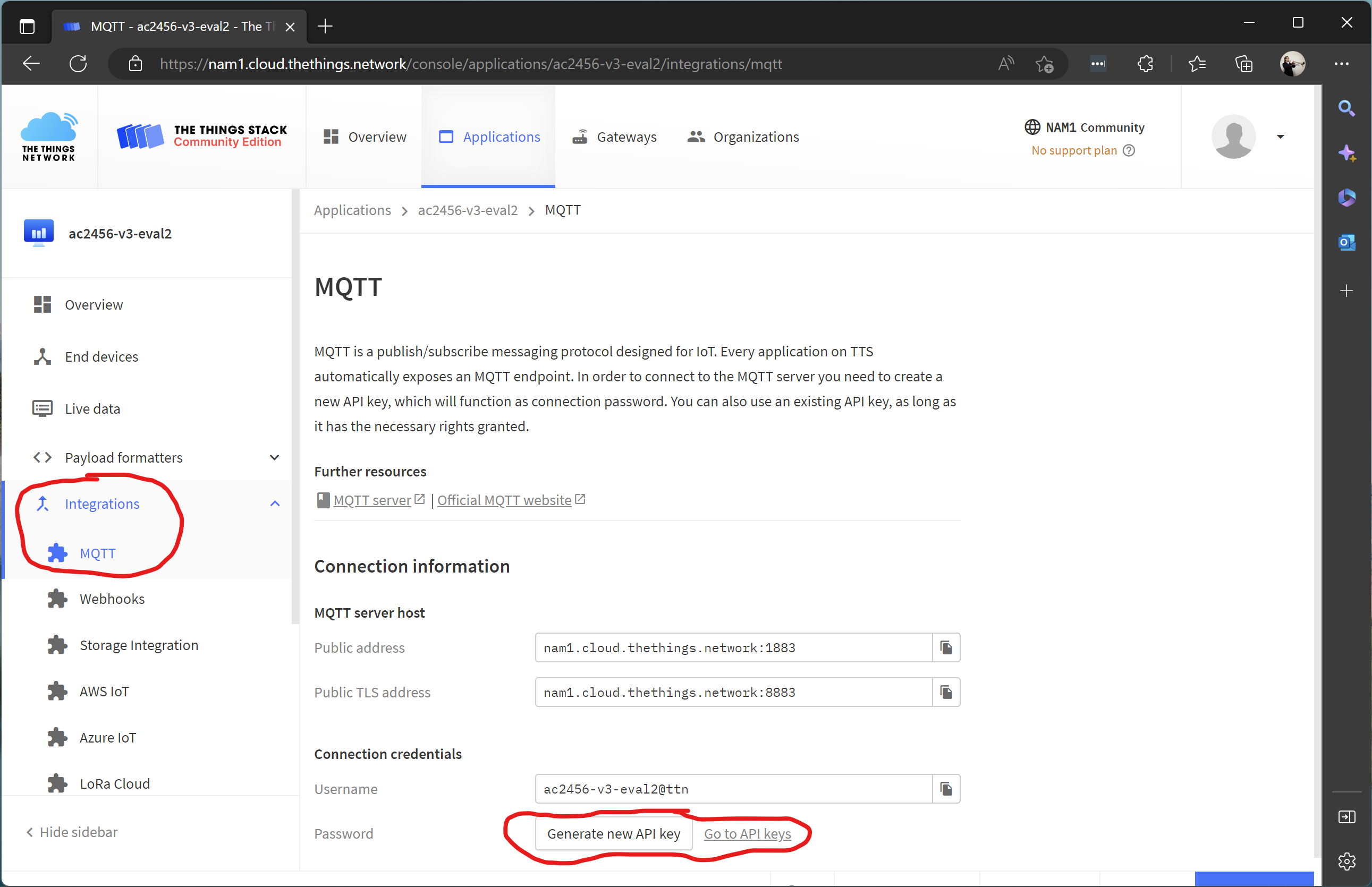
Task: Open browser Read aloud icon
Action: coord(1006,64)
